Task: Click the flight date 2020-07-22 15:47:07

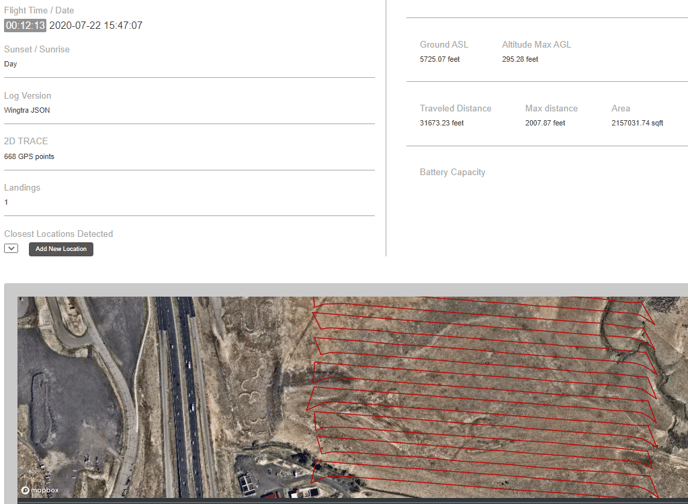Action: 96,25
